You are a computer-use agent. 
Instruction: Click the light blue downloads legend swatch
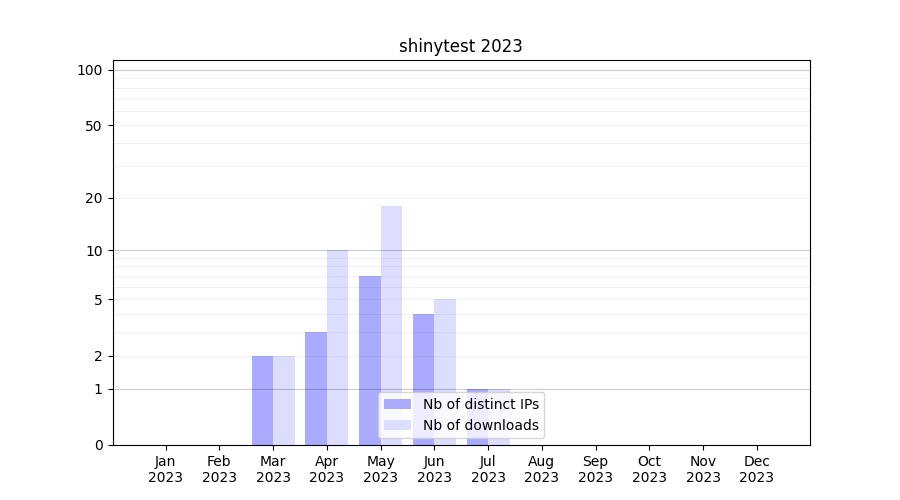pos(397,425)
